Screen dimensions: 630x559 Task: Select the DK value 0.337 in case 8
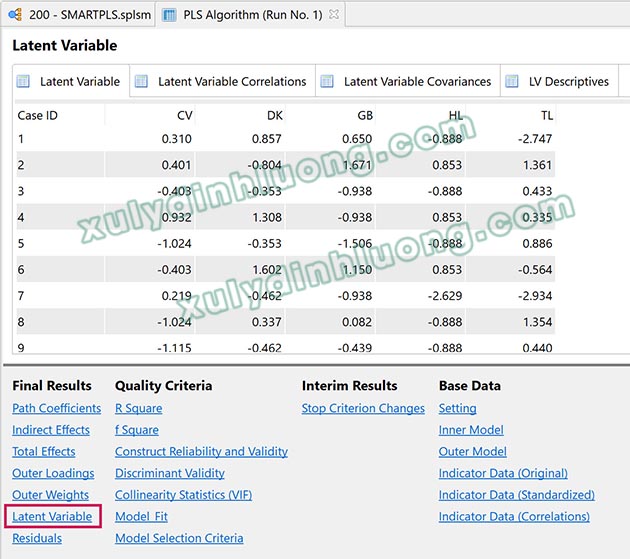click(266, 322)
